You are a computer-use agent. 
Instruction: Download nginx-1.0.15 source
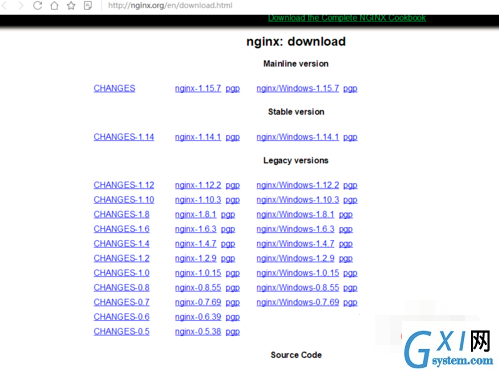tap(198, 273)
